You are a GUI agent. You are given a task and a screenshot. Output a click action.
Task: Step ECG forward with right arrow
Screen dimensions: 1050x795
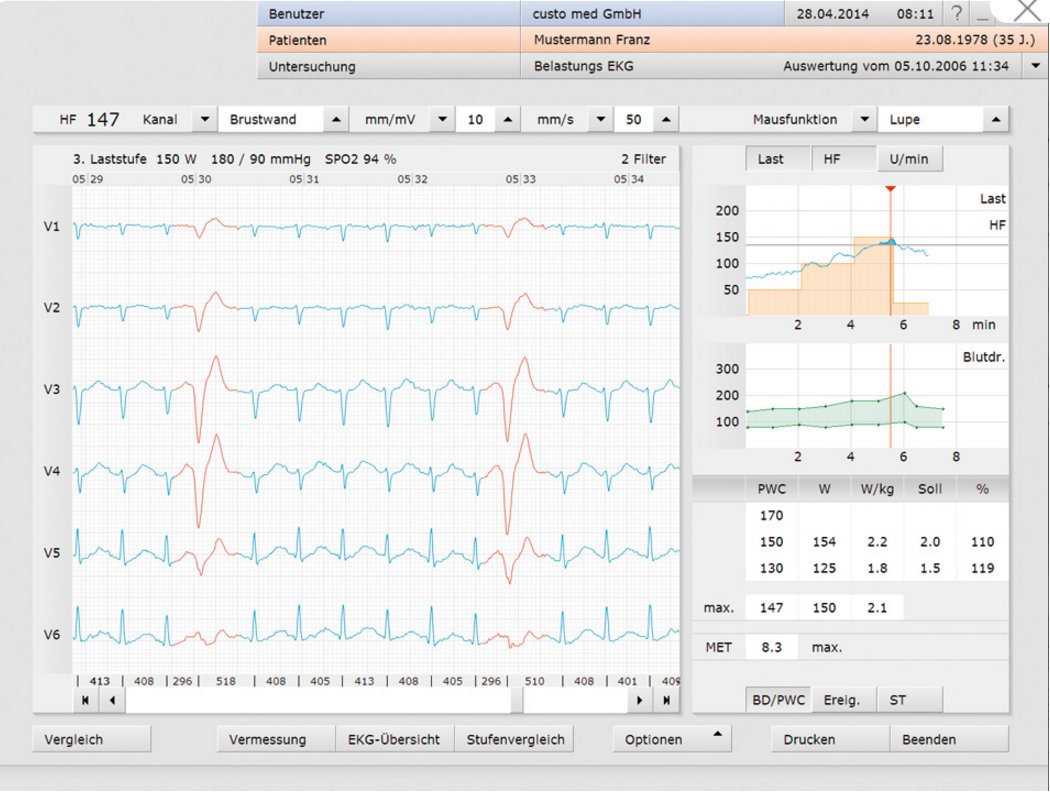pos(640,701)
